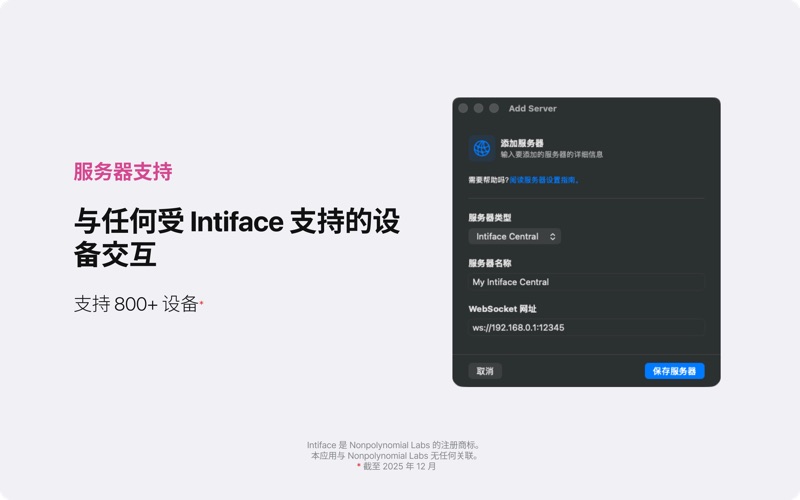Click the 截至 2025 年 12 月 footnote
Viewport: 800px width, 500px height.
[x=402, y=466]
